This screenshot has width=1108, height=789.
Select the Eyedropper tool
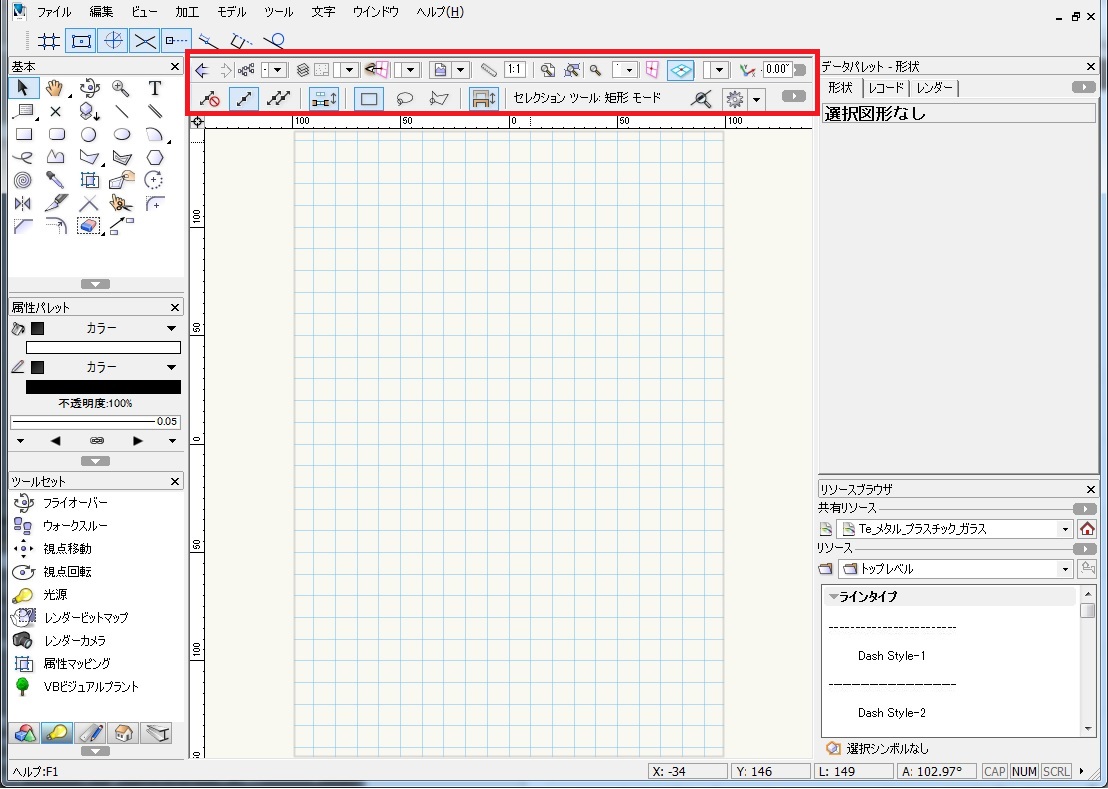[55, 180]
